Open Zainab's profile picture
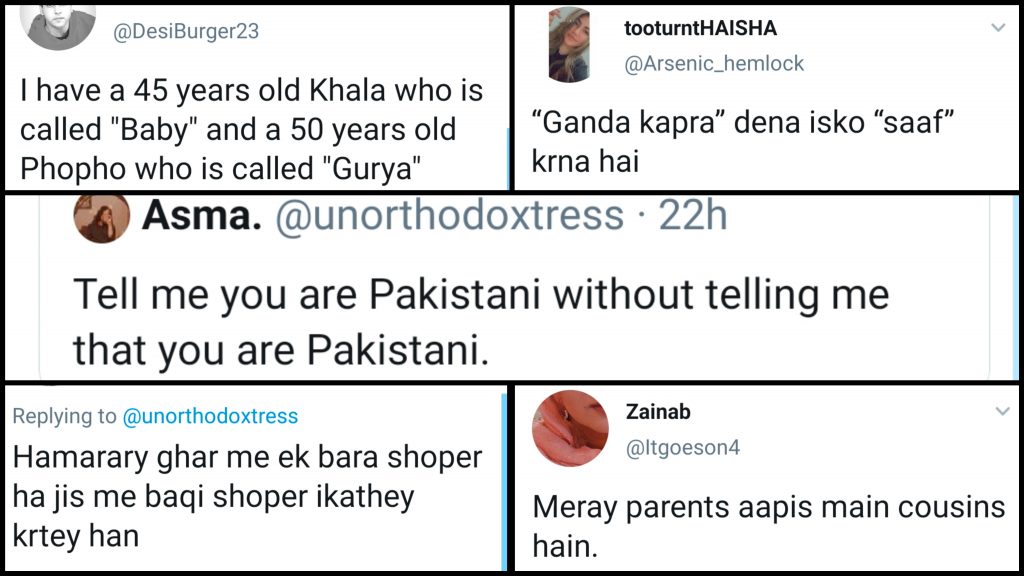 570,428
